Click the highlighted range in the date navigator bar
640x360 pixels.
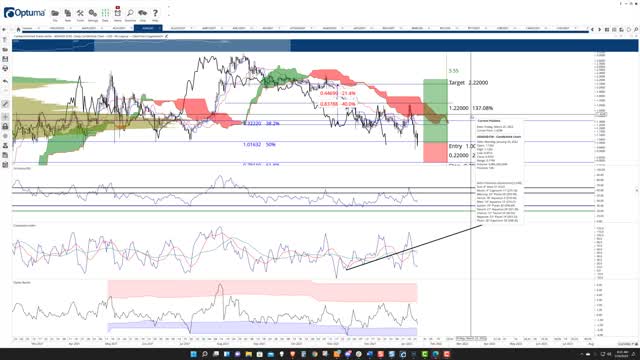(x=192, y=45)
